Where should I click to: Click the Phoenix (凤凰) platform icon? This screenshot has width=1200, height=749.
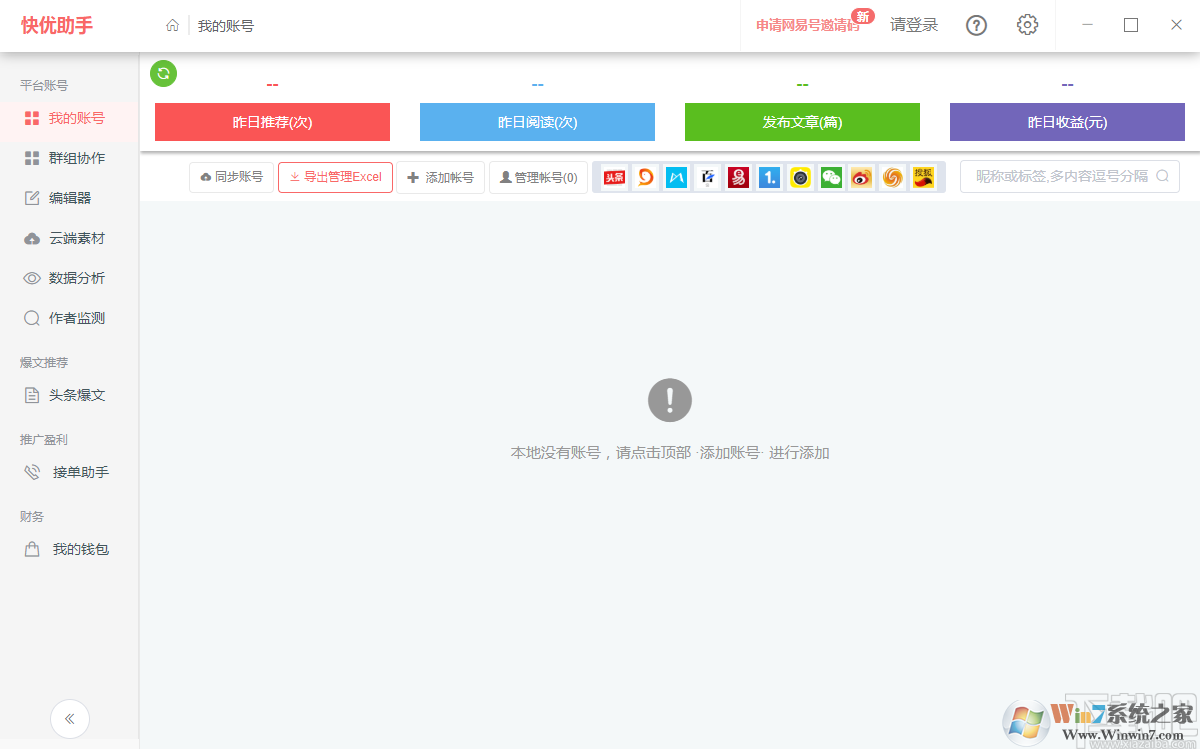[x=891, y=177]
